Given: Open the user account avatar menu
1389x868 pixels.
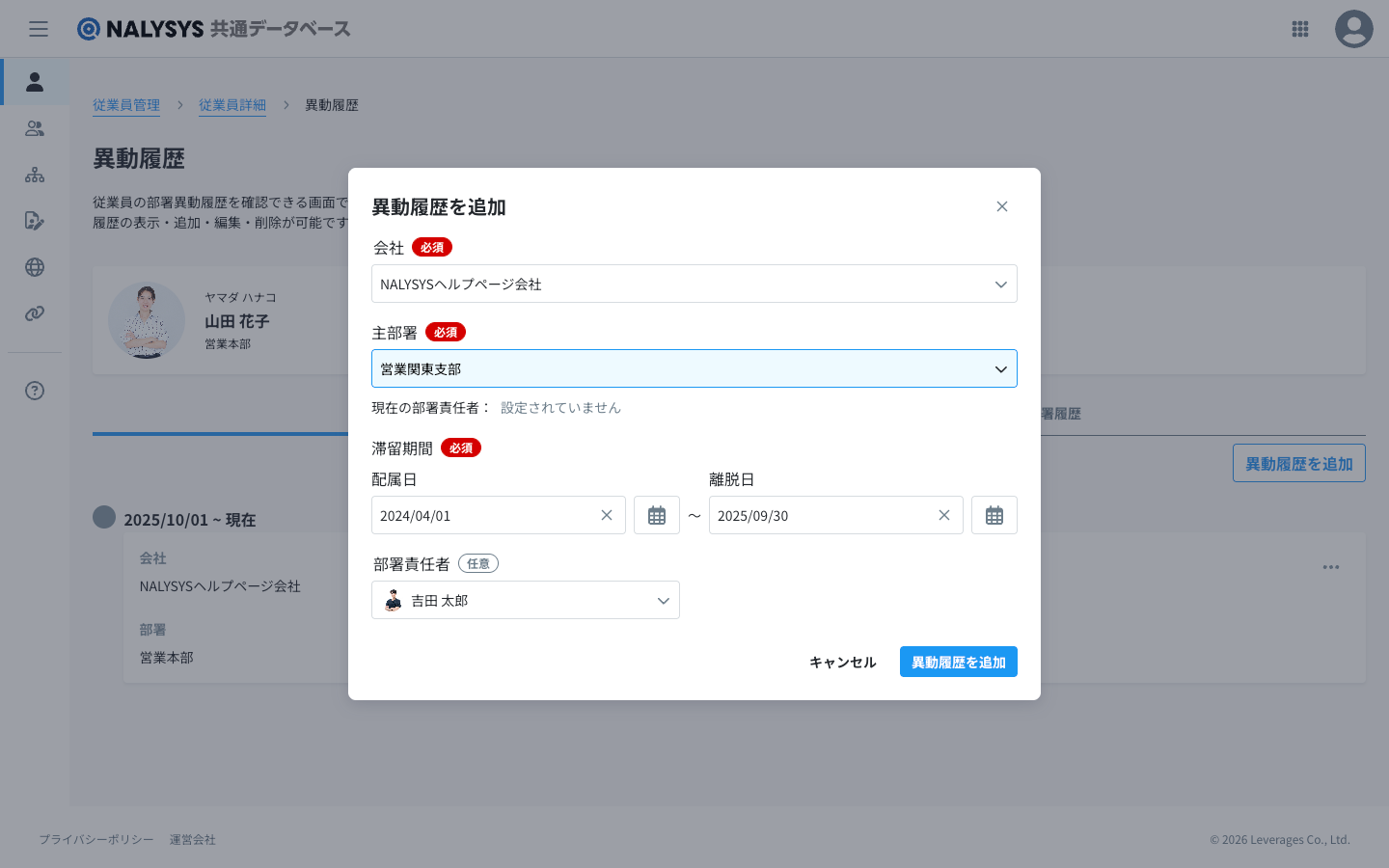Looking at the screenshot, I should point(1353,29).
